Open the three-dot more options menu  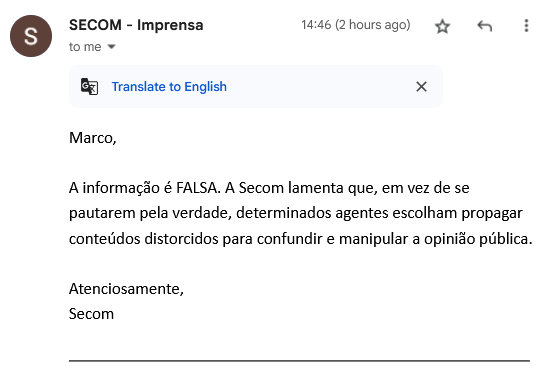[x=526, y=26]
